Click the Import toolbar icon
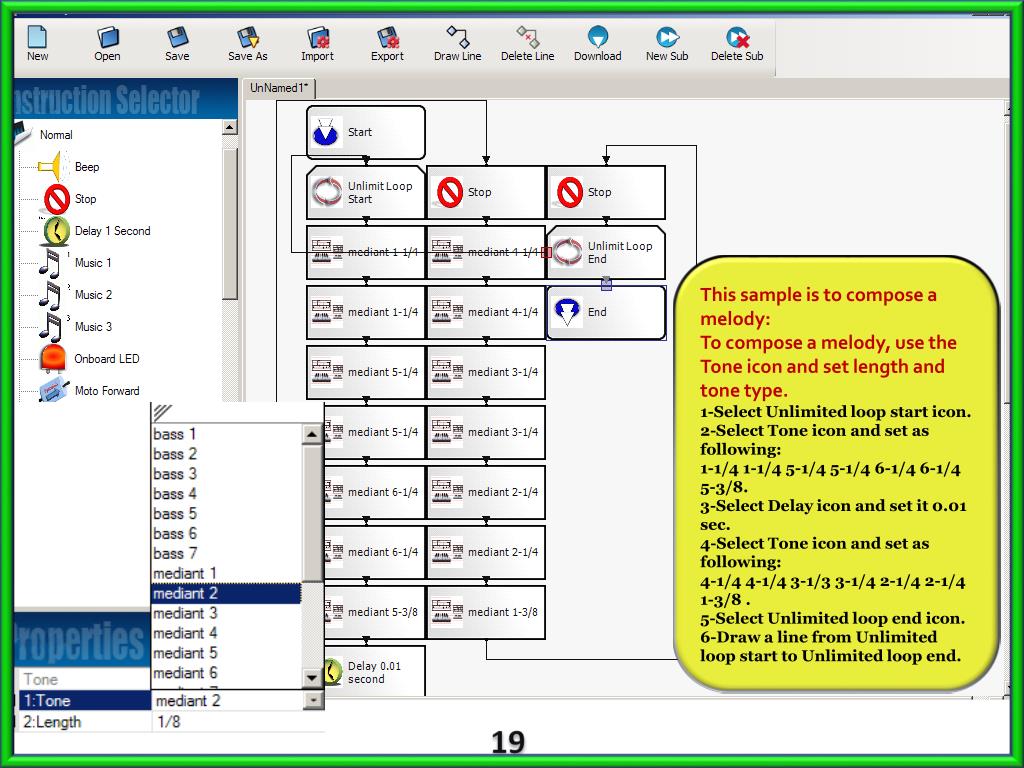The image size is (1024, 768). (317, 43)
